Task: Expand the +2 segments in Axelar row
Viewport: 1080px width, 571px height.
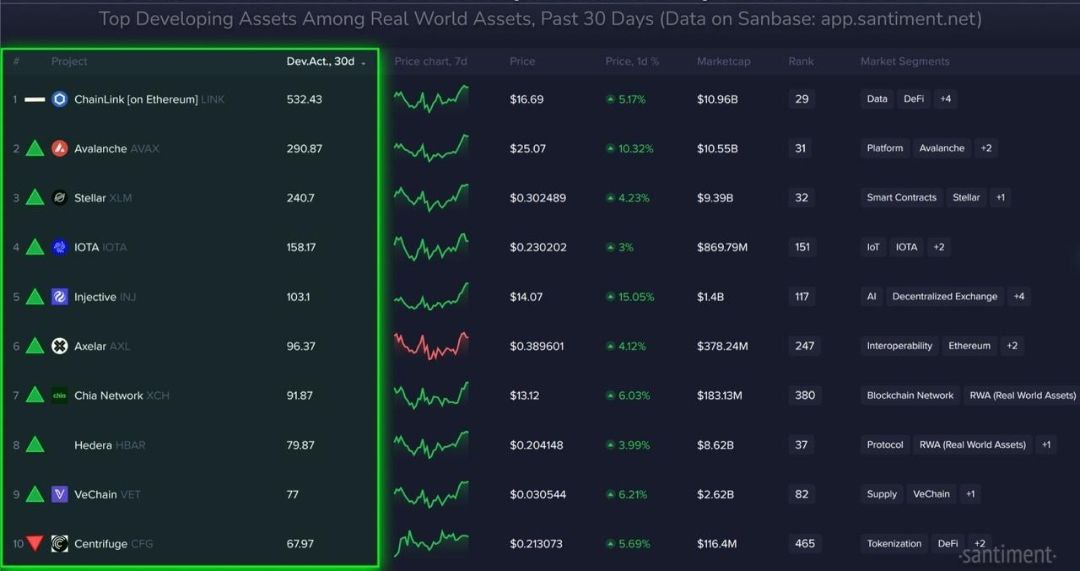Action: [x=1012, y=346]
